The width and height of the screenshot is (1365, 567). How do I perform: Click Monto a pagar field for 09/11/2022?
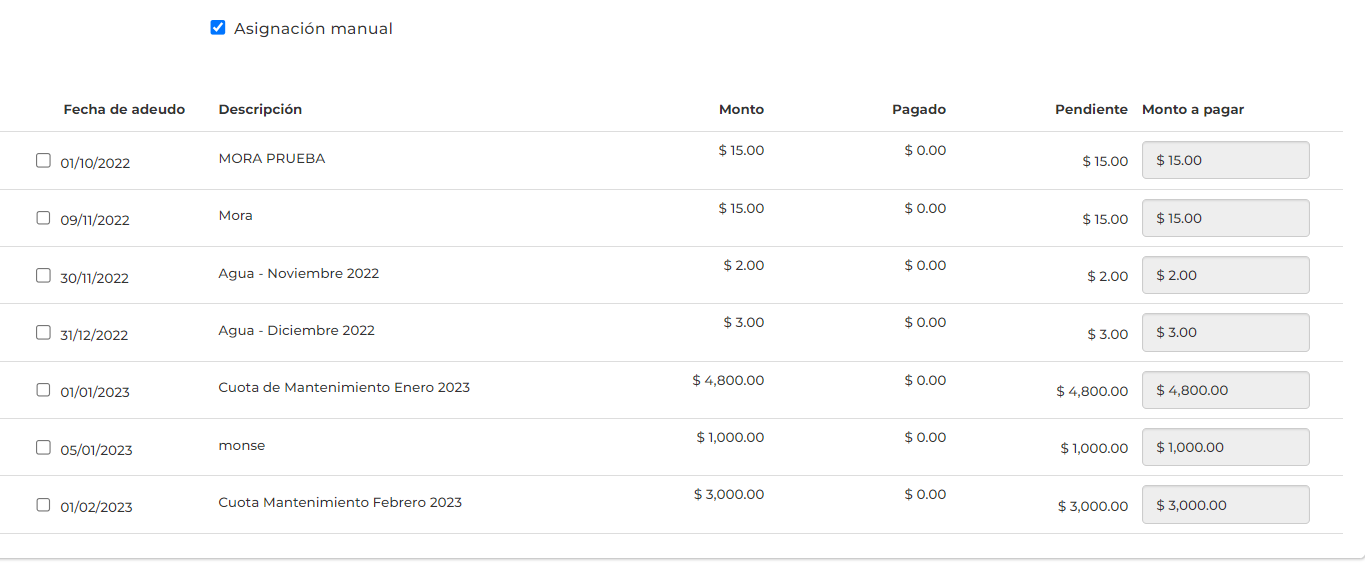tap(1225, 218)
